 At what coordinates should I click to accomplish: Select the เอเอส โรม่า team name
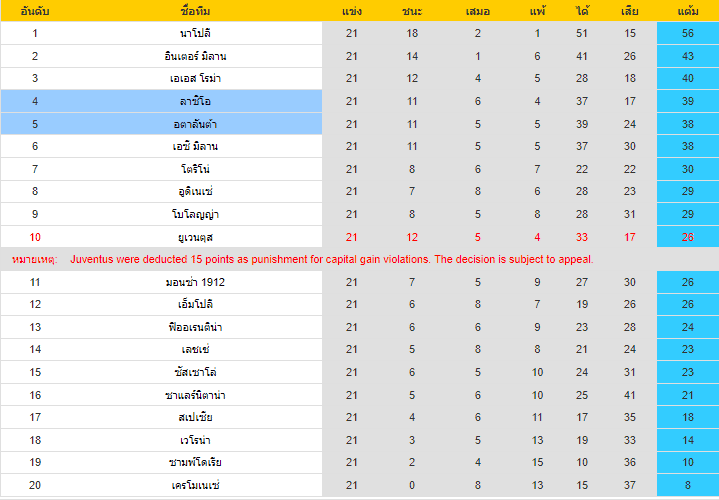pyautogui.click(x=195, y=78)
